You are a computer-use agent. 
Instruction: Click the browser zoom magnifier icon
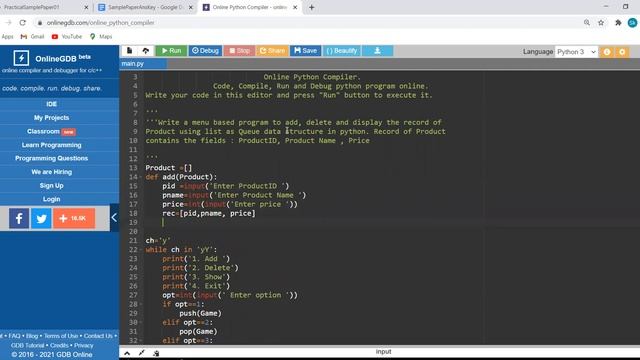(x=587, y=23)
